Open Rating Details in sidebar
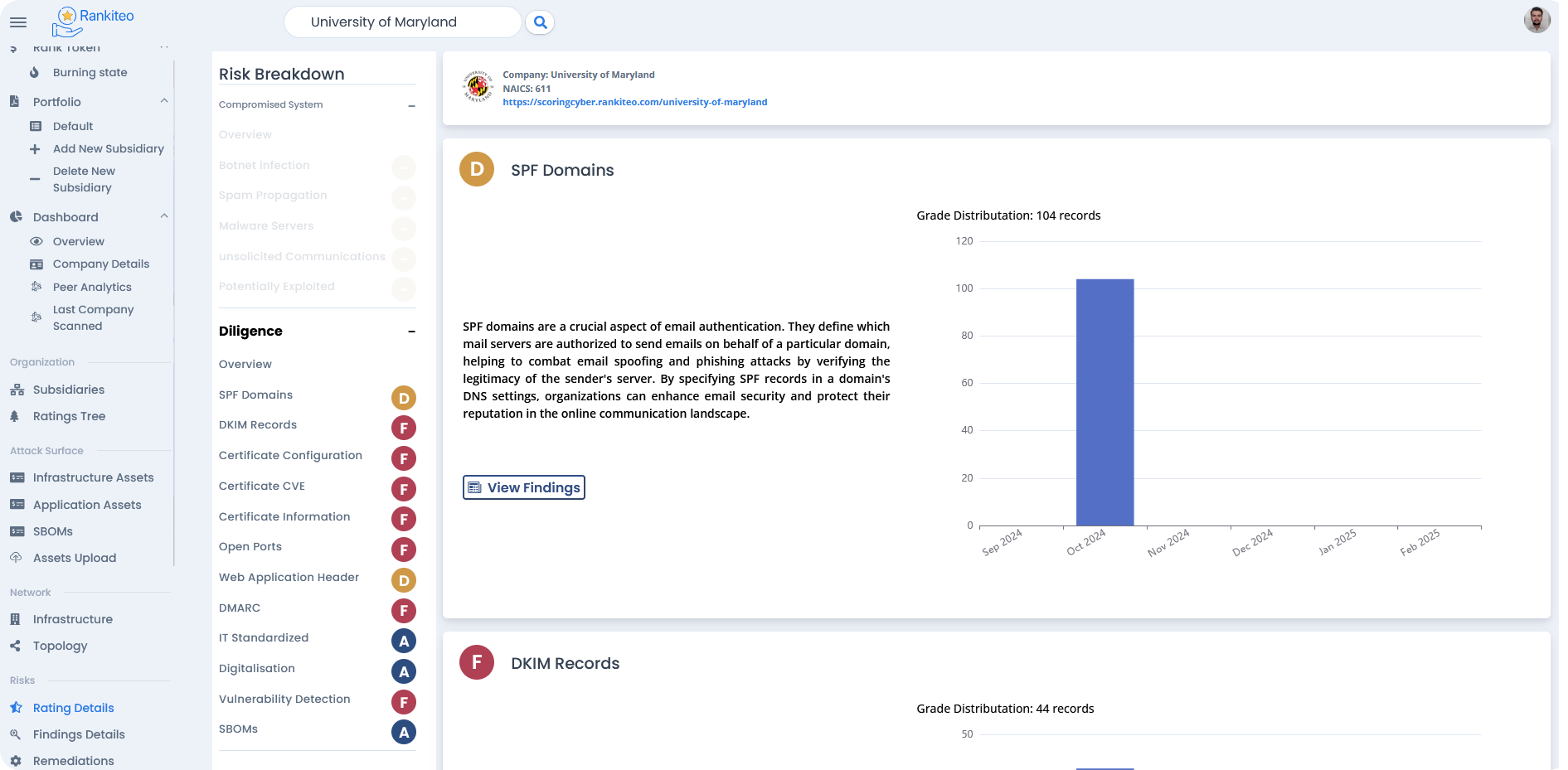The height and width of the screenshot is (770, 1568). pos(73,708)
